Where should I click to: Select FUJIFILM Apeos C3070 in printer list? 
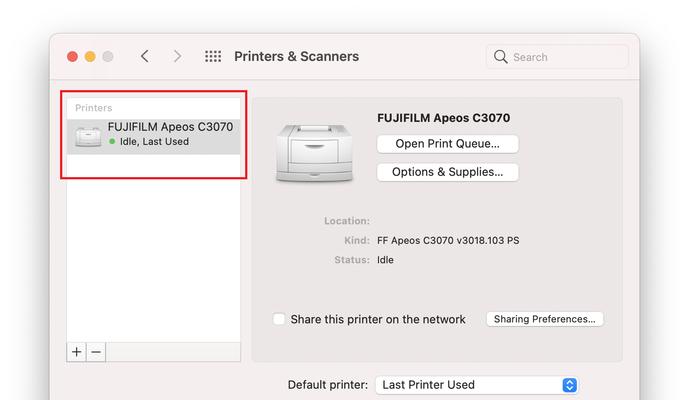coord(170,128)
